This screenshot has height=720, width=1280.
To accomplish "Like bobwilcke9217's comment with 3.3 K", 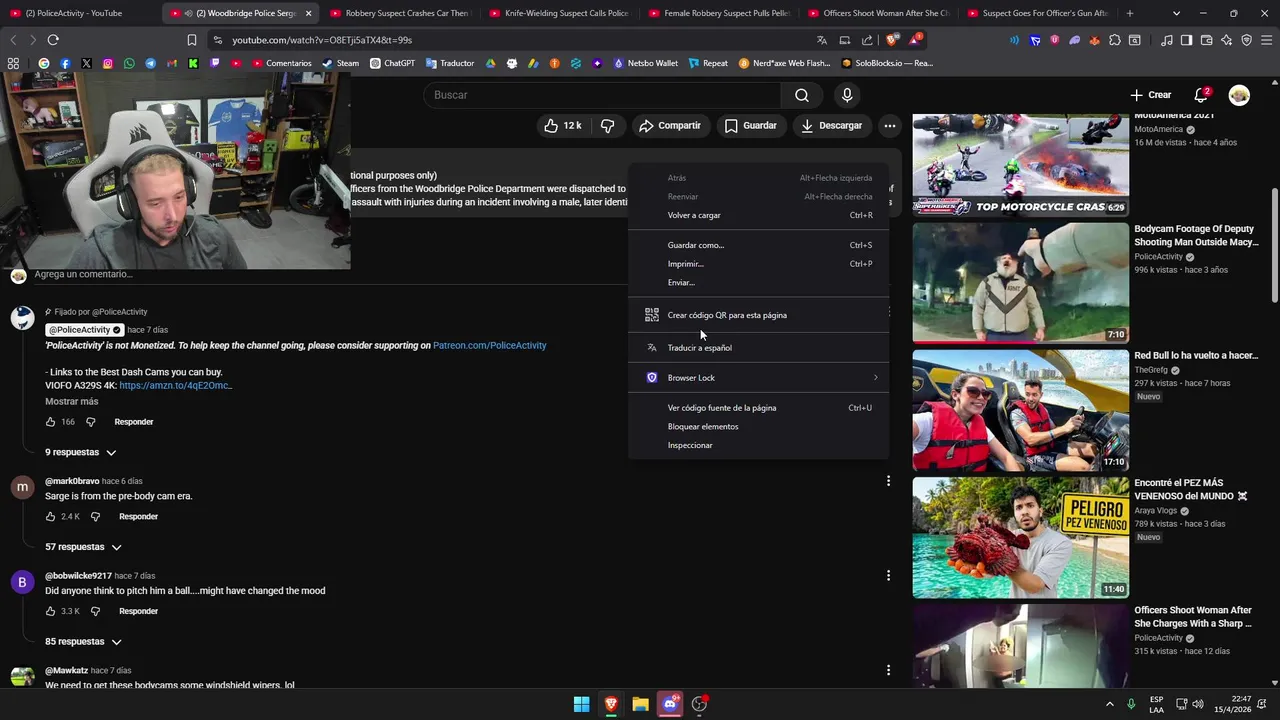I will click(51, 611).
